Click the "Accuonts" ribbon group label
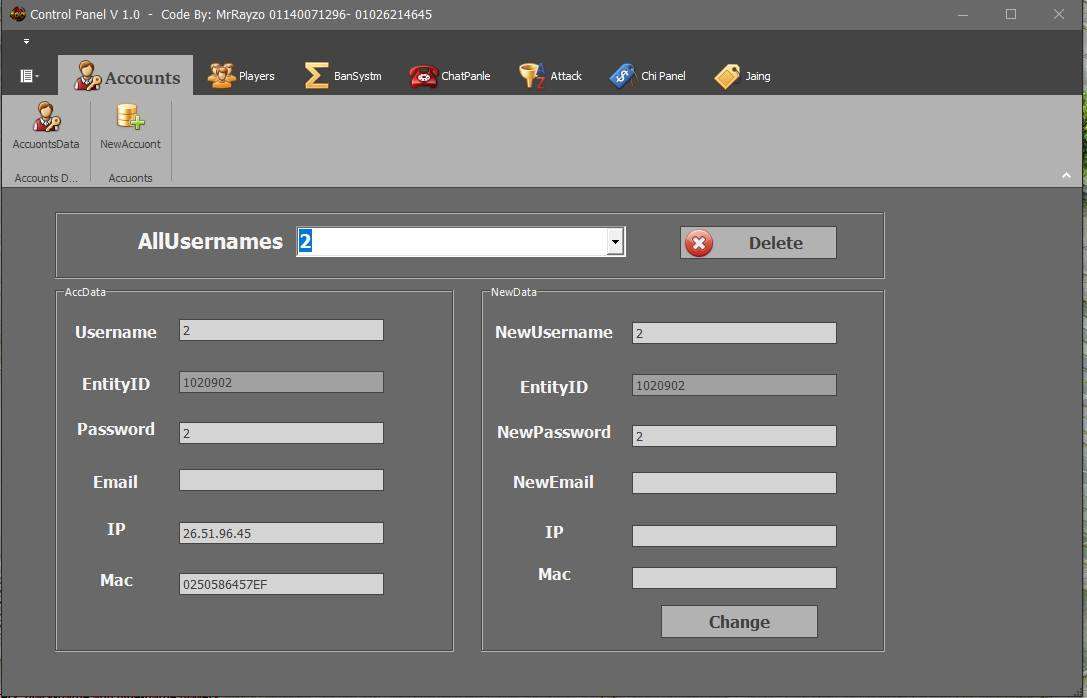The image size is (1087, 698). [x=130, y=178]
